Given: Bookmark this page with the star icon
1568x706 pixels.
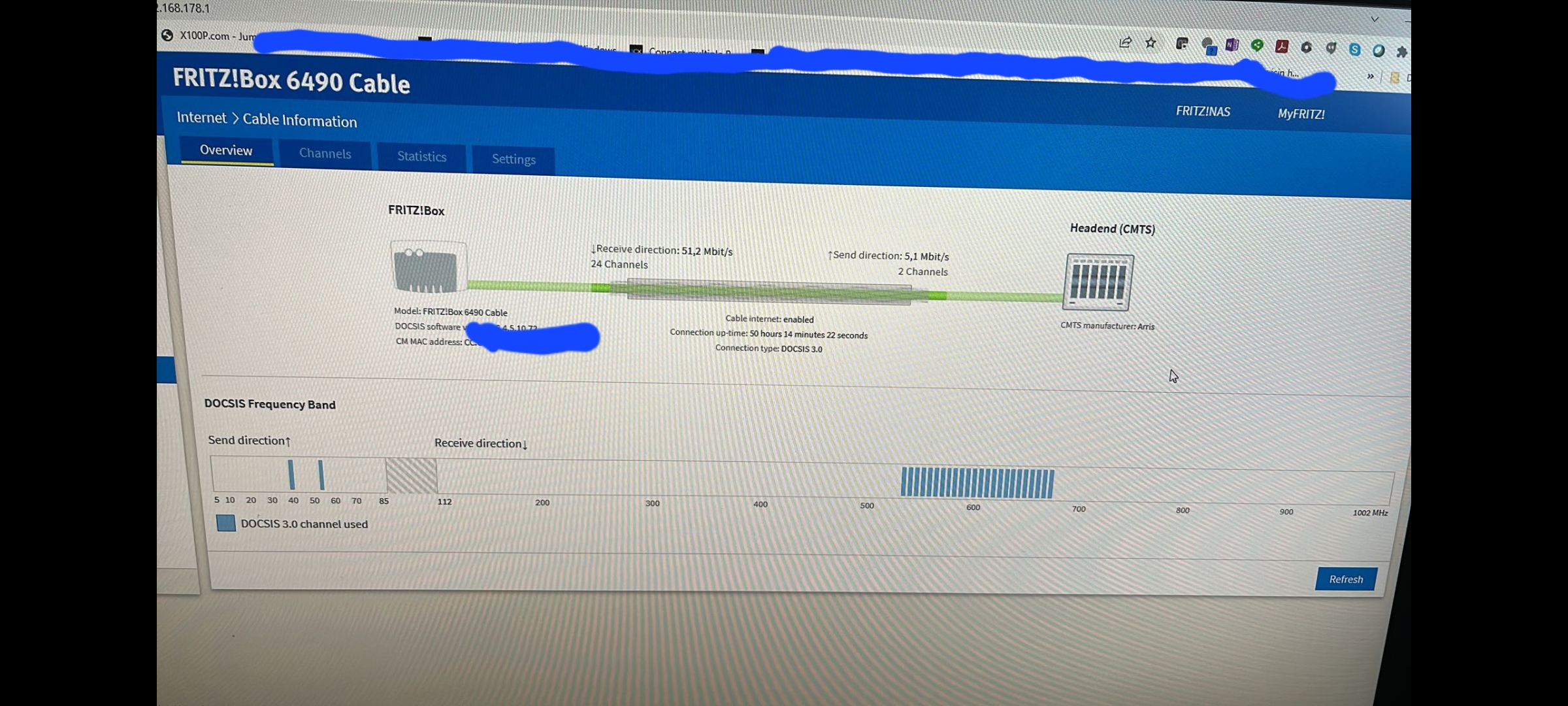Looking at the screenshot, I should tap(1151, 43).
